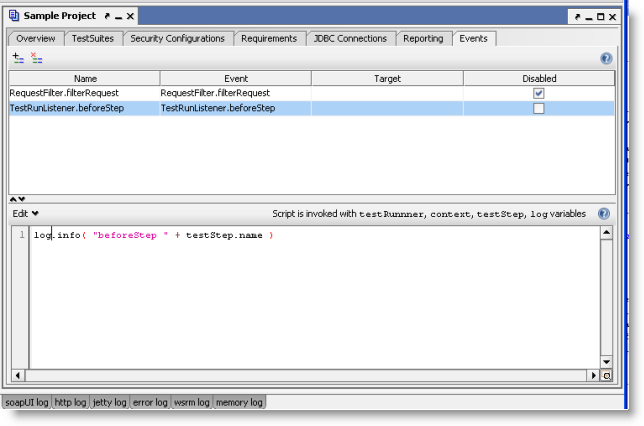Select the Events tab
This screenshot has height=426, width=644.
[474, 39]
